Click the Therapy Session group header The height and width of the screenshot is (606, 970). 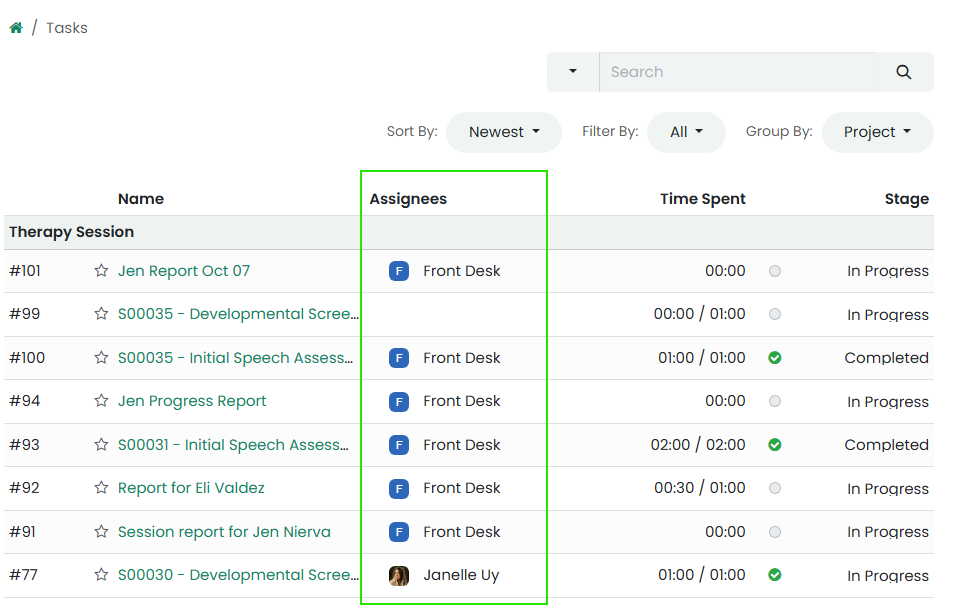(x=72, y=232)
